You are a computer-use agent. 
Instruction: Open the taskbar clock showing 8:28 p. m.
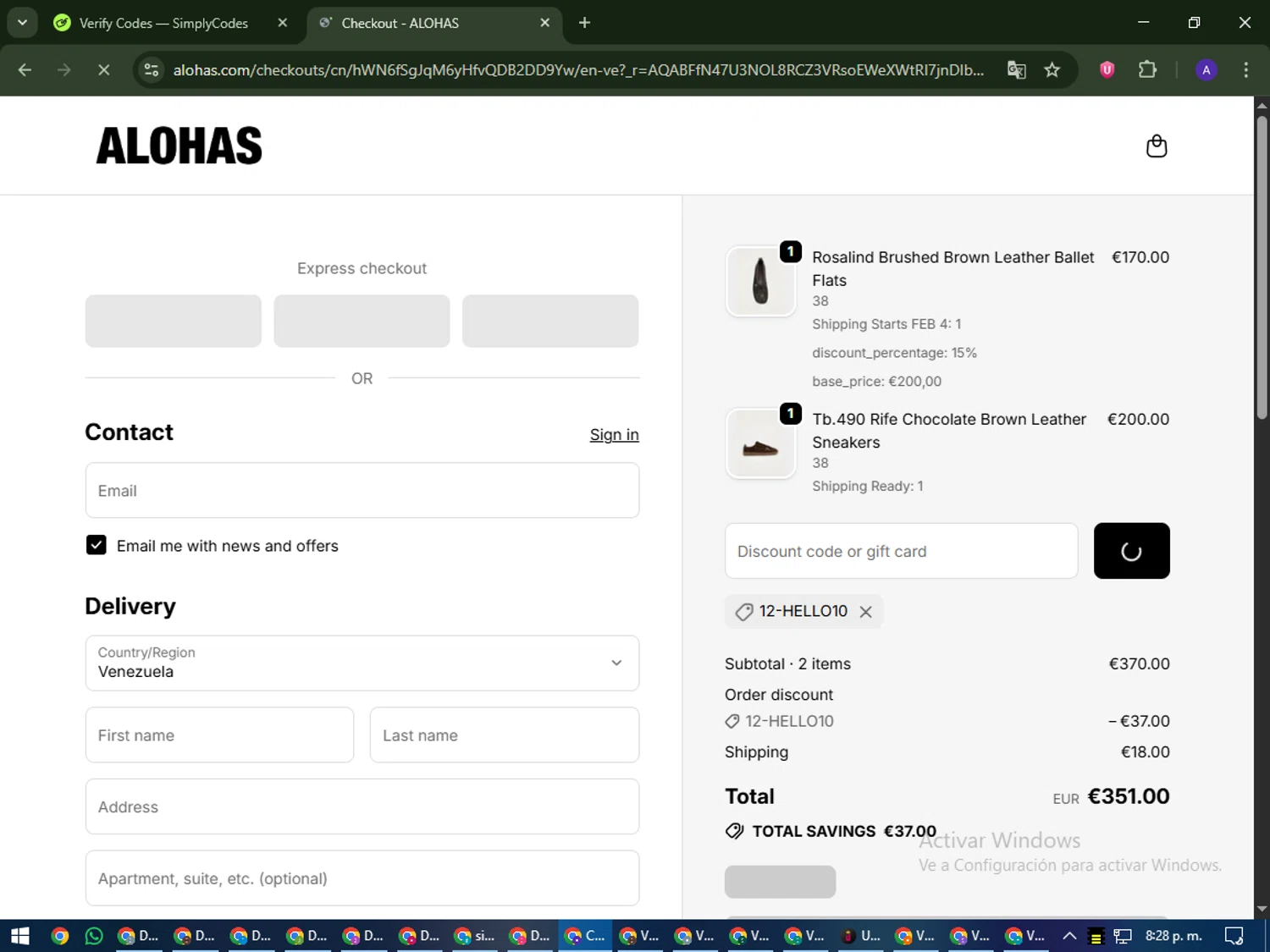coord(1173,936)
